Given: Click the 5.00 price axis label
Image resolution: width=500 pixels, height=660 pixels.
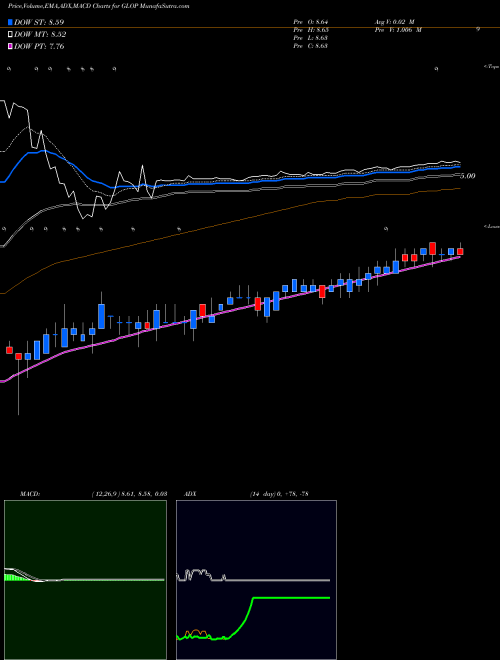Looking at the screenshot, I should 467,176.
